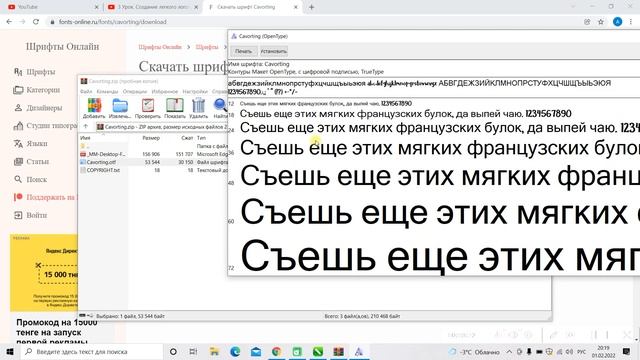Viewport: 640px width, 360px height.
Task: Click the taskbar search box
Action: tap(92, 351)
